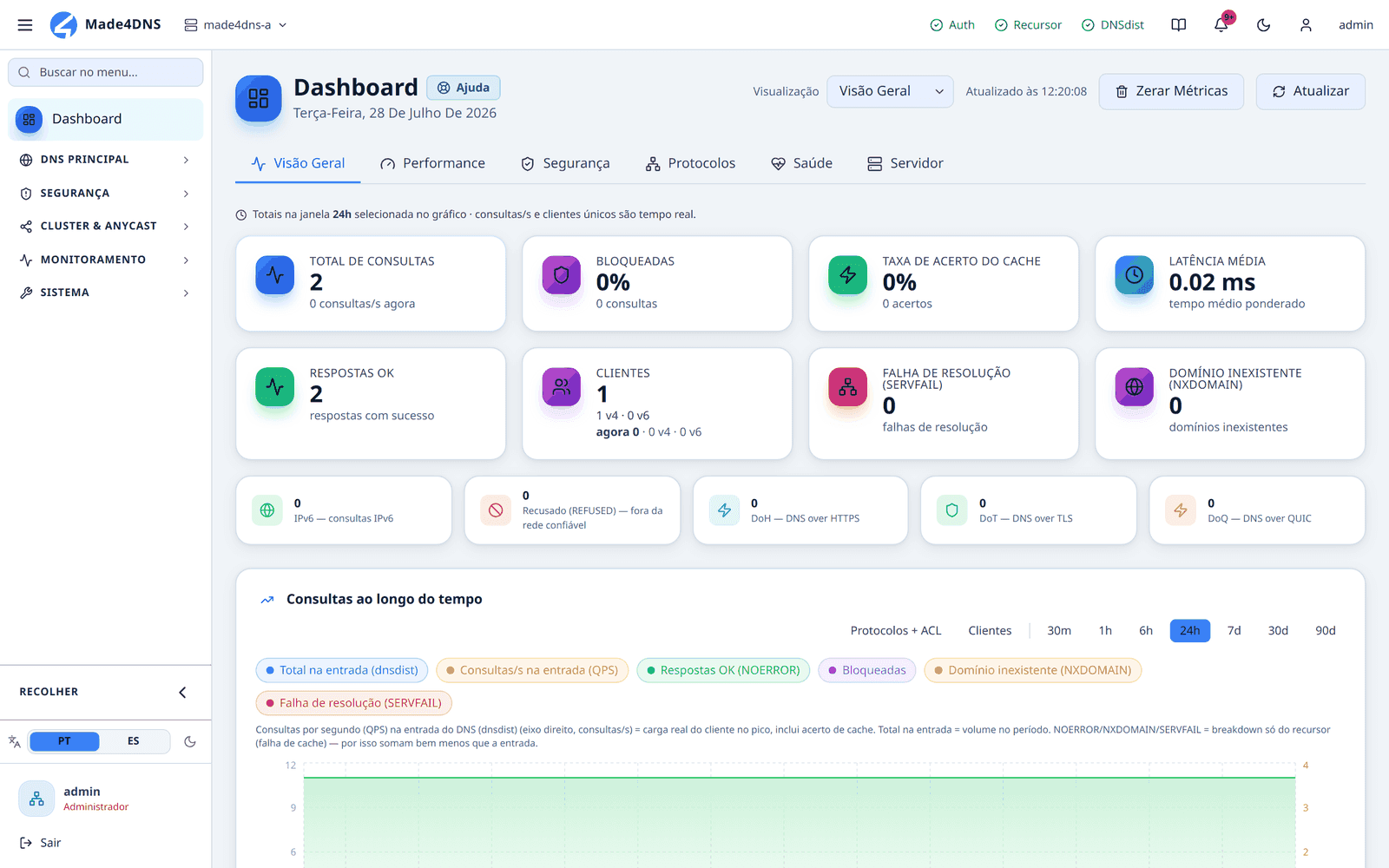Collapse sidebar with Recolher

pyautogui.click(x=105, y=692)
